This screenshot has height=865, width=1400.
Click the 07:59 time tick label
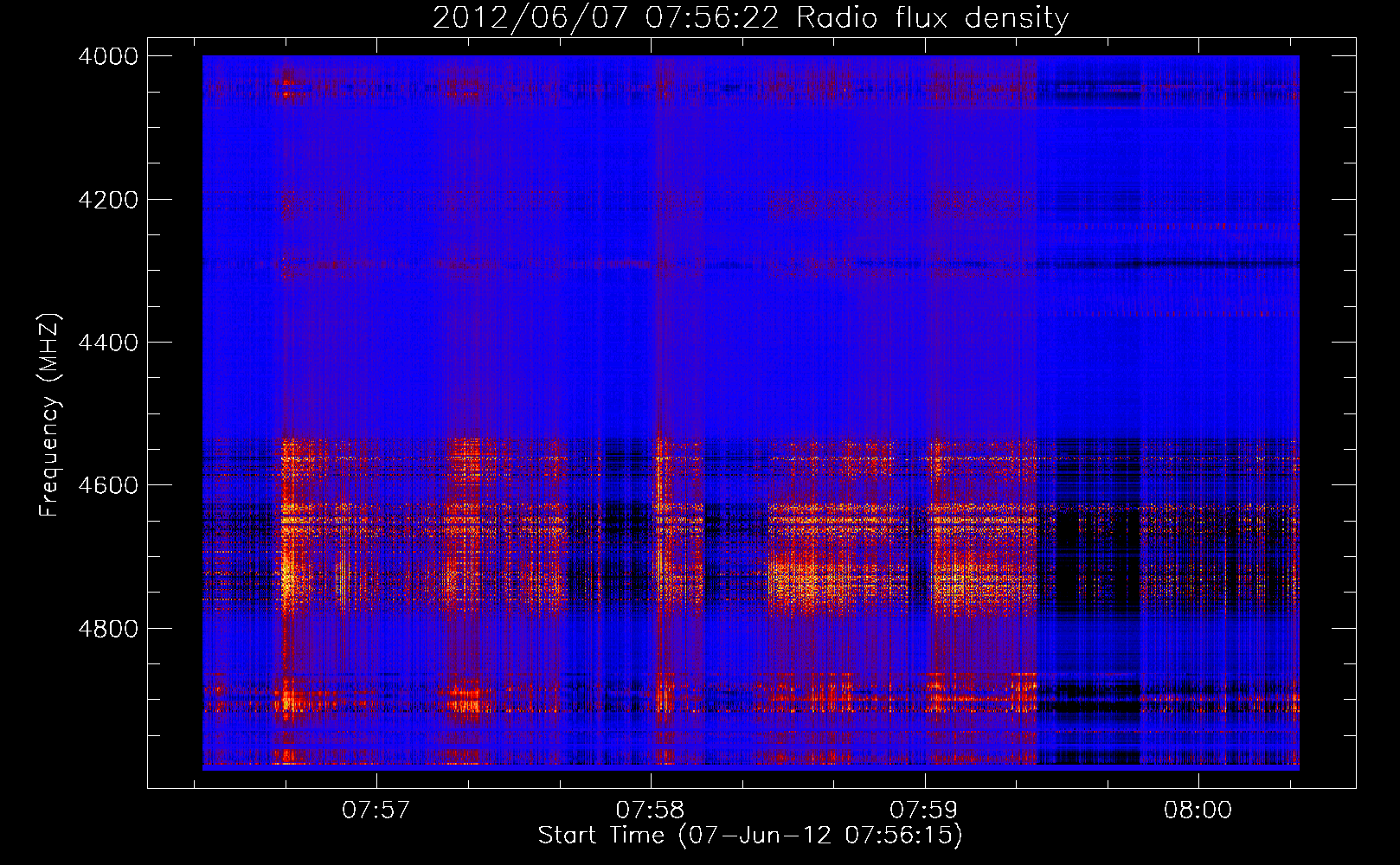(924, 810)
